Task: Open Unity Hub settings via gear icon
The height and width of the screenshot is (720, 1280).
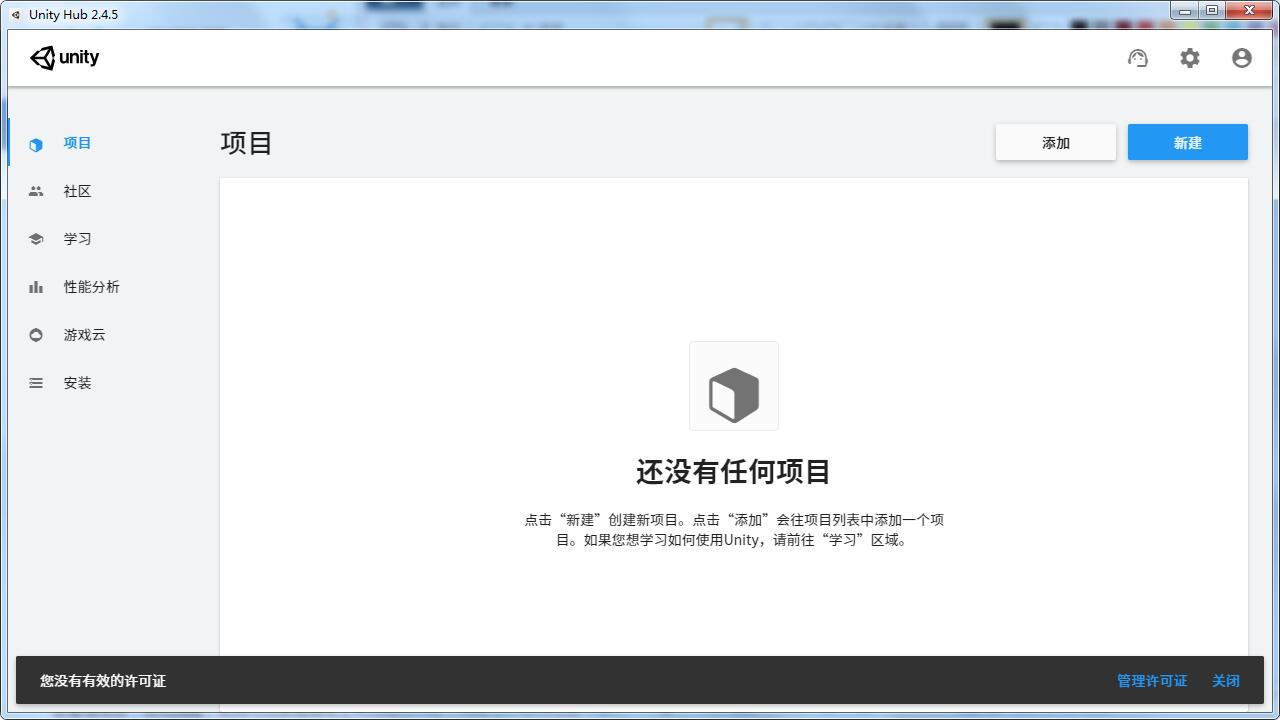Action: tap(1190, 58)
